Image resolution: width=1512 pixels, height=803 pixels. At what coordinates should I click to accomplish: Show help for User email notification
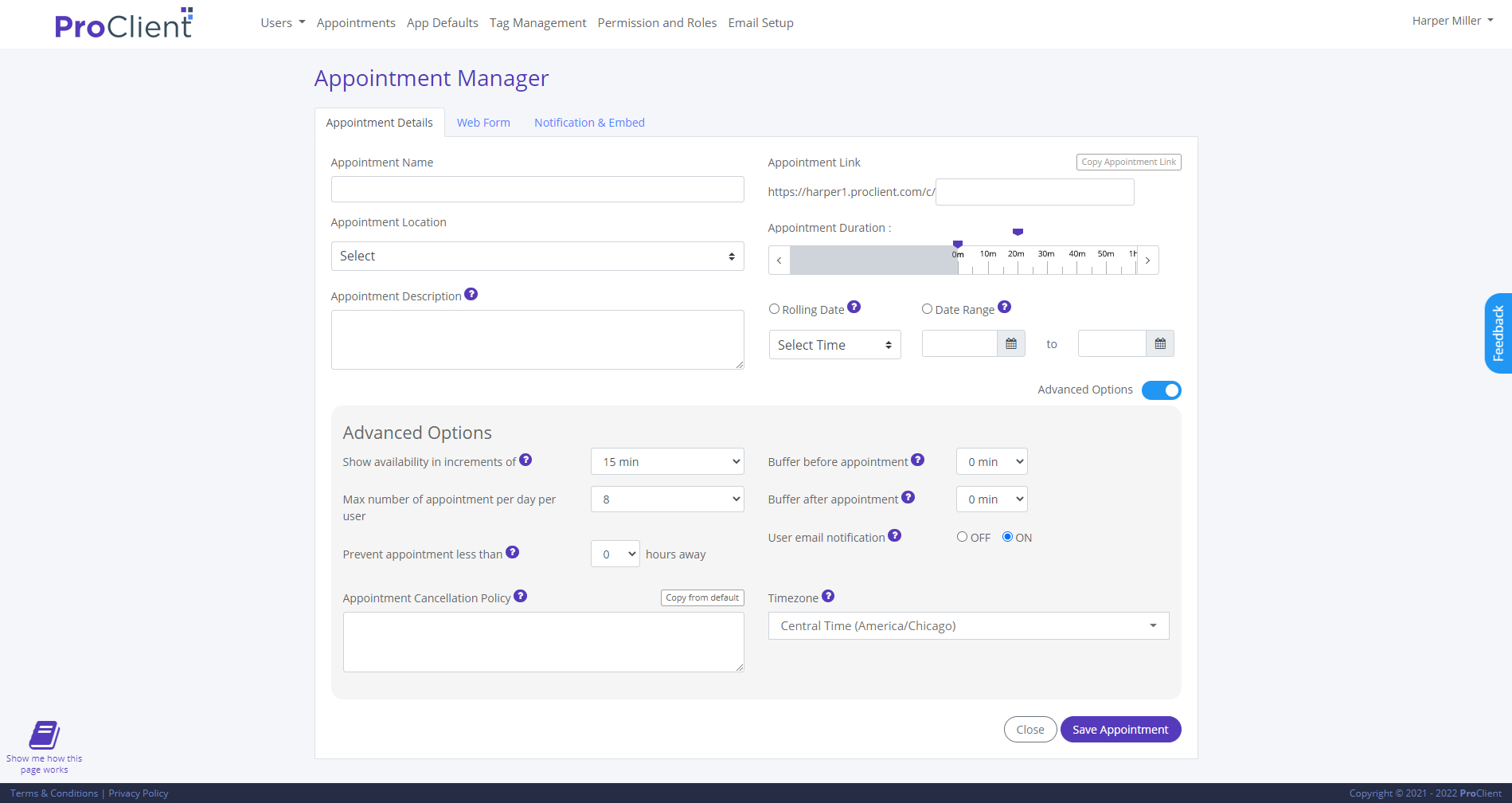[x=895, y=535]
